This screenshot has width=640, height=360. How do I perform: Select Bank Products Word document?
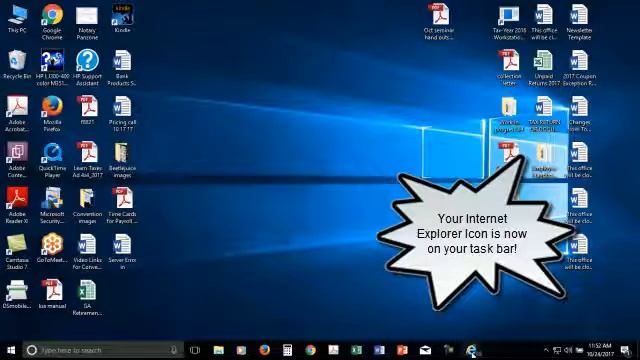122,68
